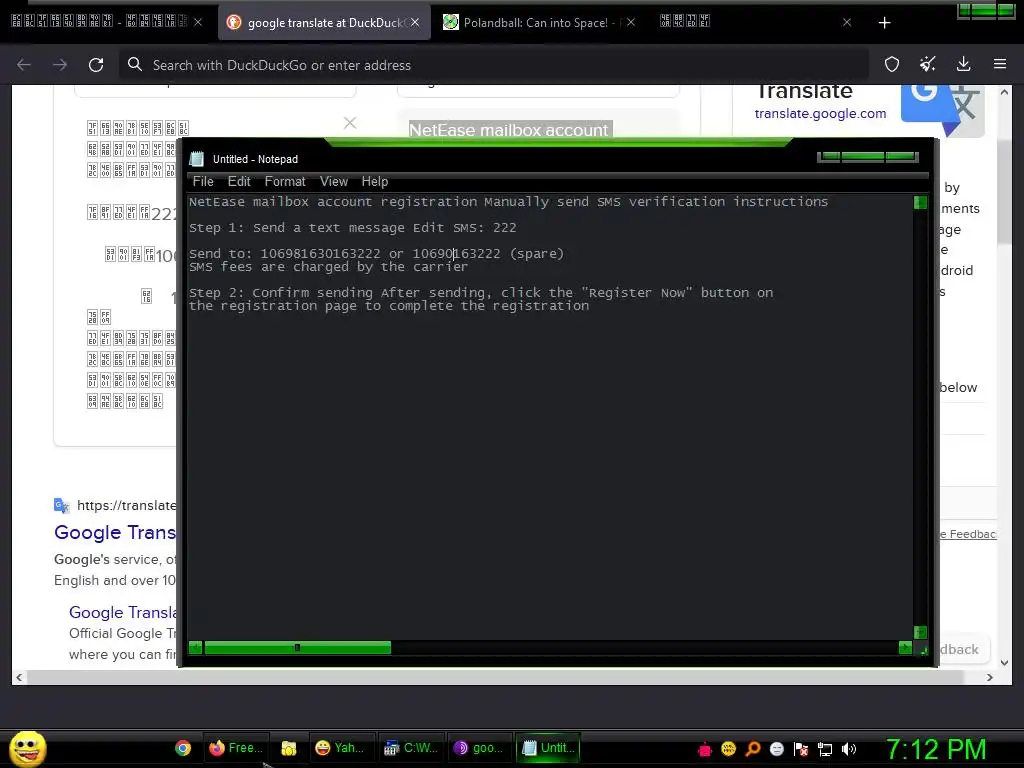
Task: Click Notepad horizontal scrollbar thumb
Action: pos(298,648)
